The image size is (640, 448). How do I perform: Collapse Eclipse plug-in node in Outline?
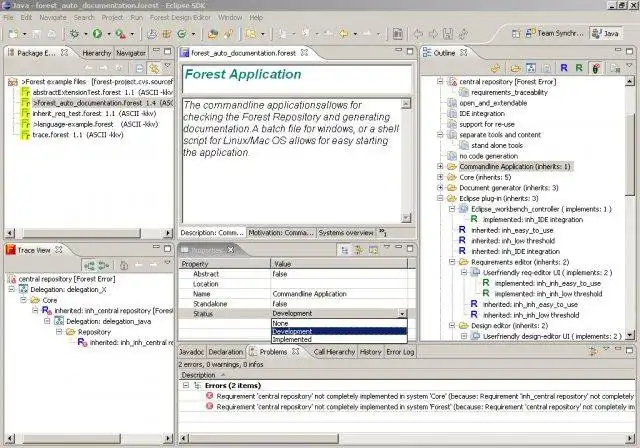coord(440,198)
